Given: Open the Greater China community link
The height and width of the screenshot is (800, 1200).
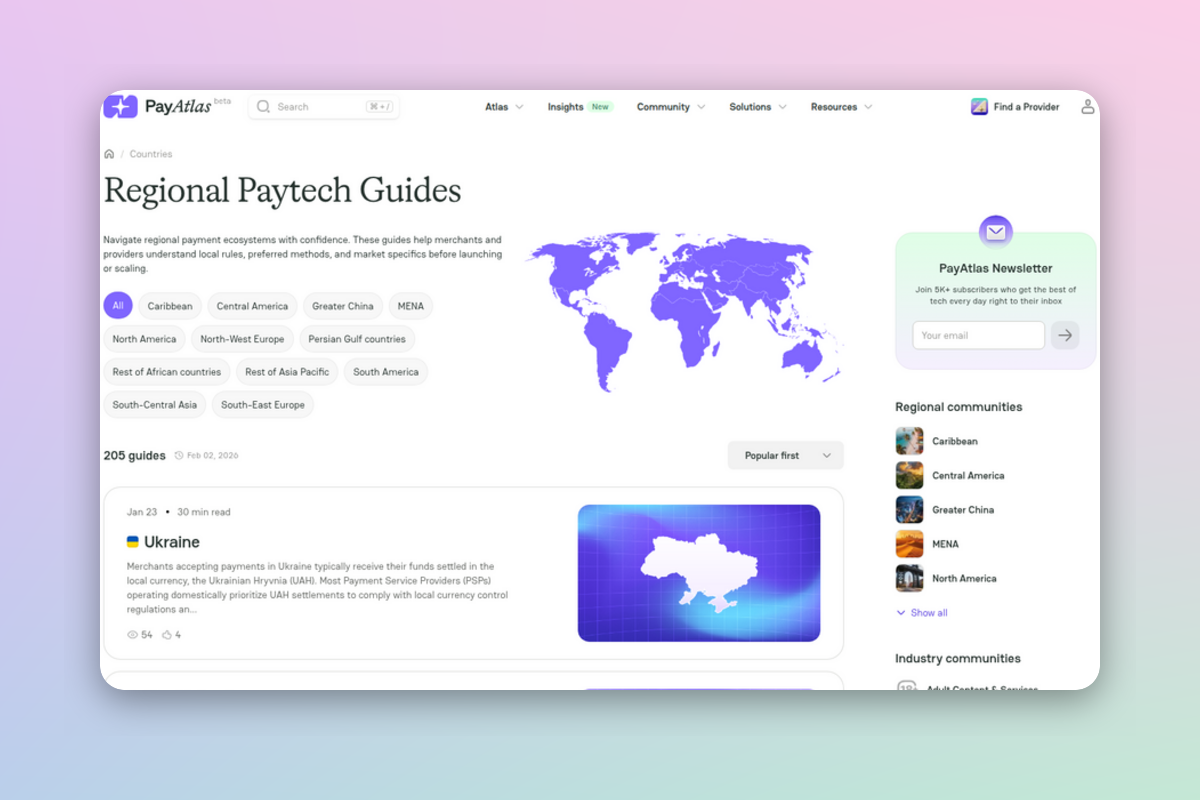Looking at the screenshot, I should (x=963, y=510).
